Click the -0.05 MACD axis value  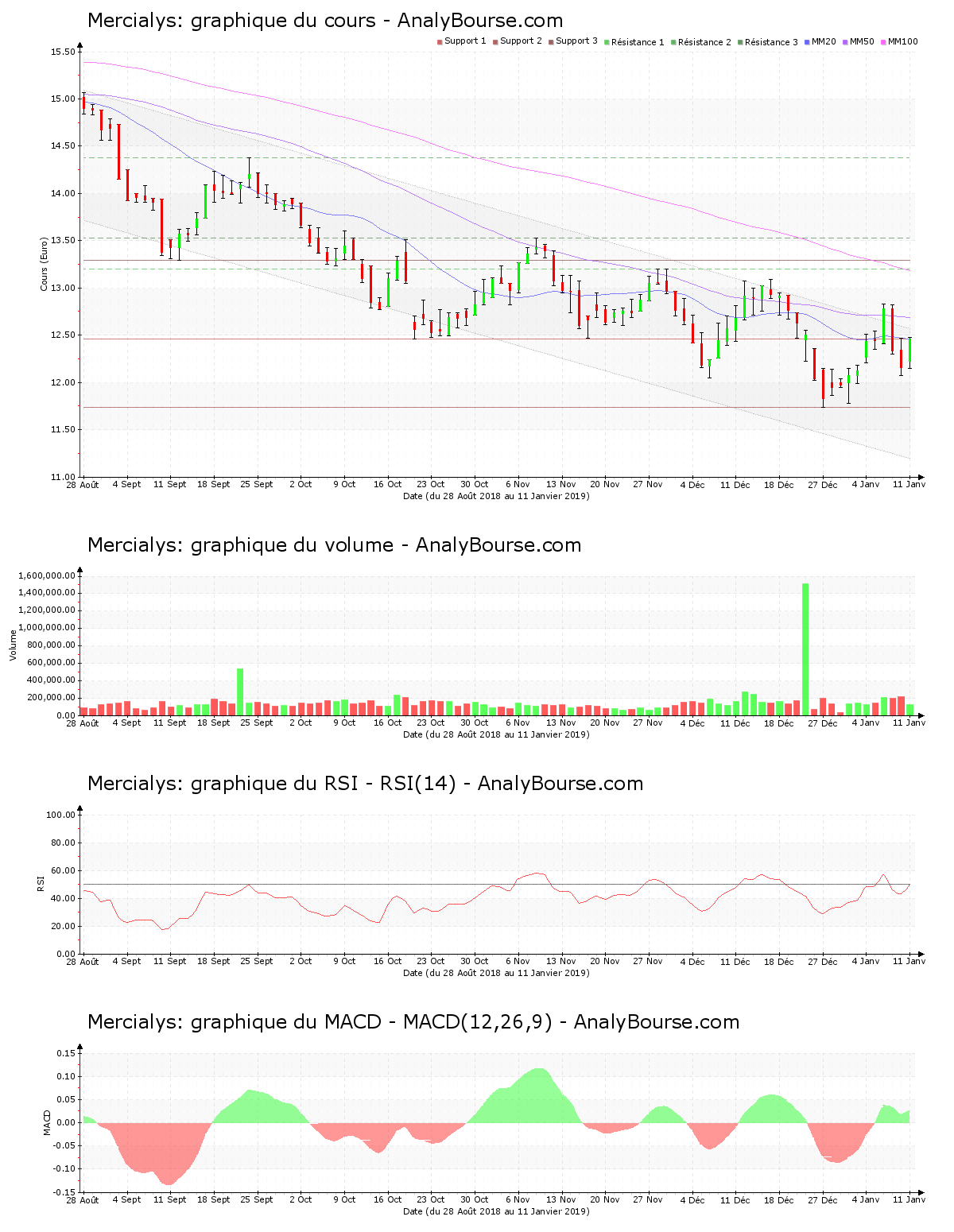65,1146
